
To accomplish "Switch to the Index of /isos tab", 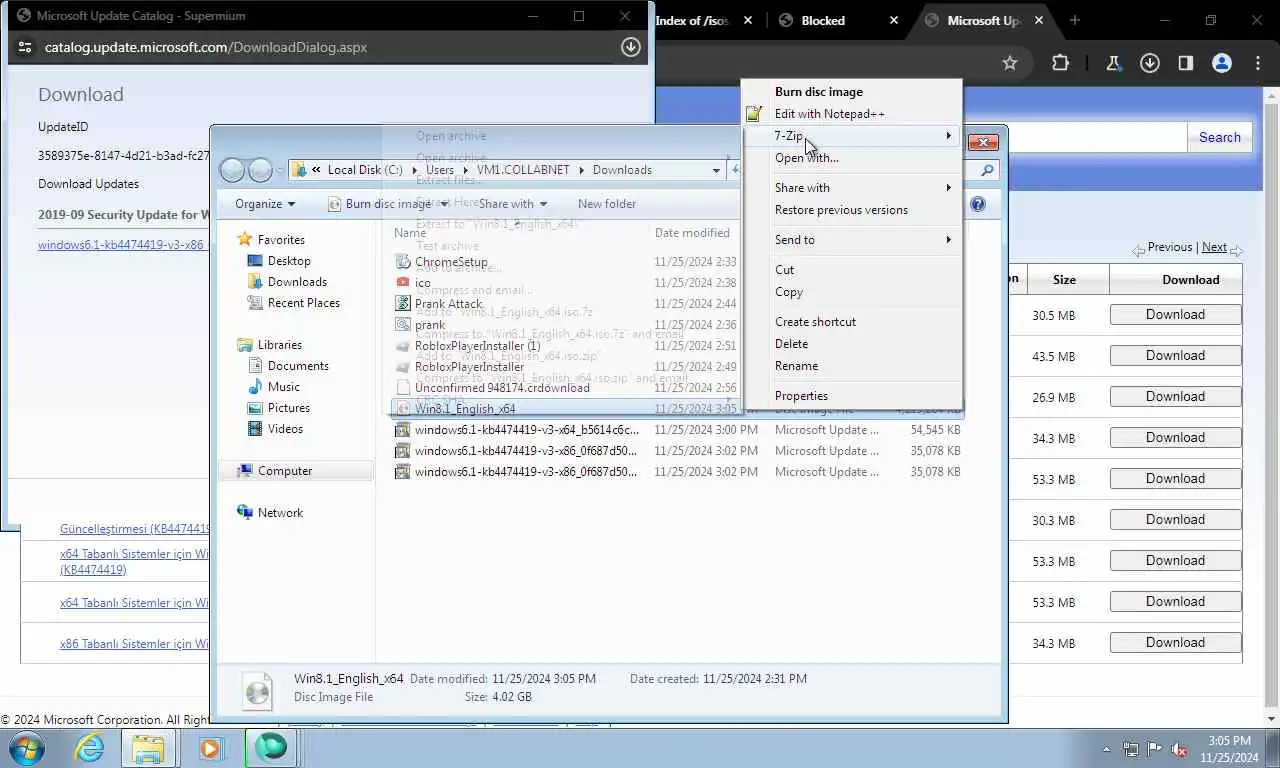I will click(x=704, y=20).
